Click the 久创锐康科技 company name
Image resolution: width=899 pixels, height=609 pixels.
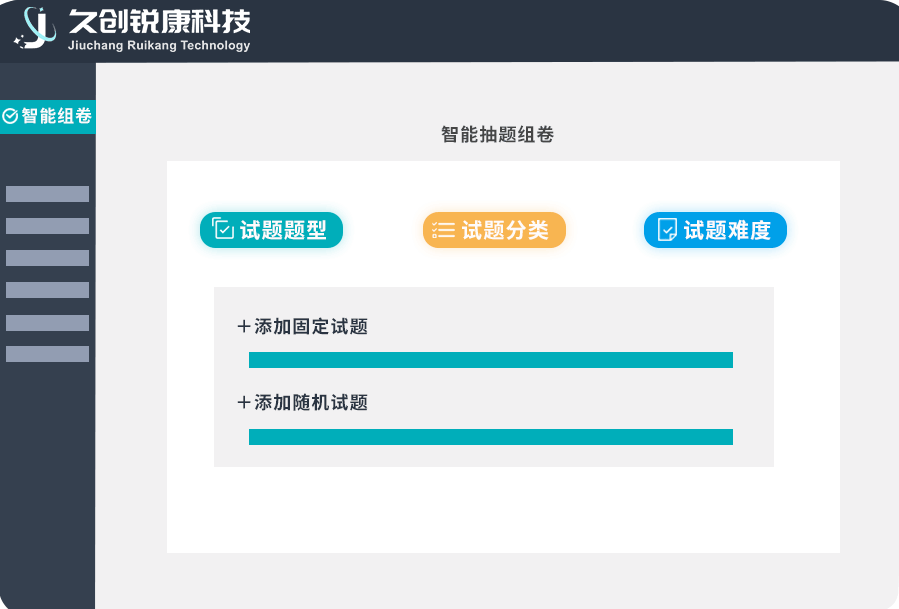pos(160,20)
